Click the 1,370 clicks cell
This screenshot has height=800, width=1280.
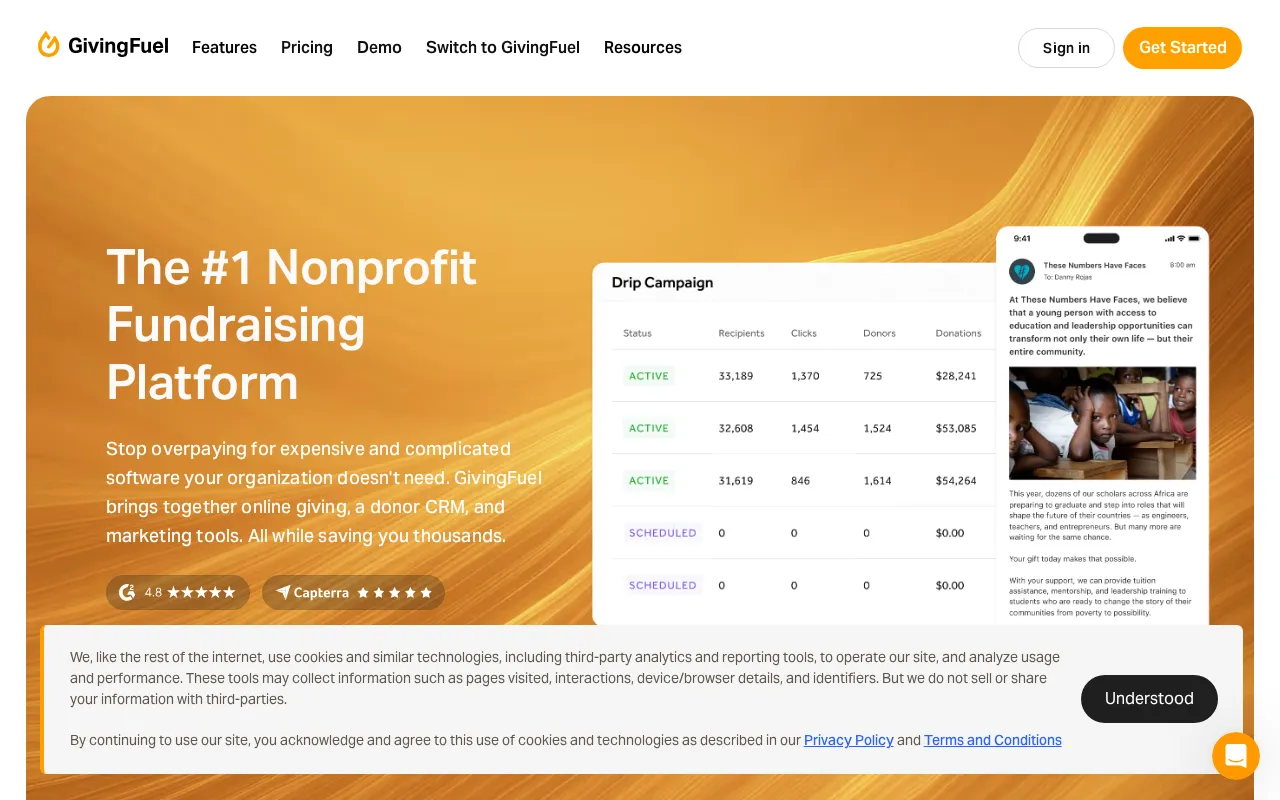(x=805, y=376)
